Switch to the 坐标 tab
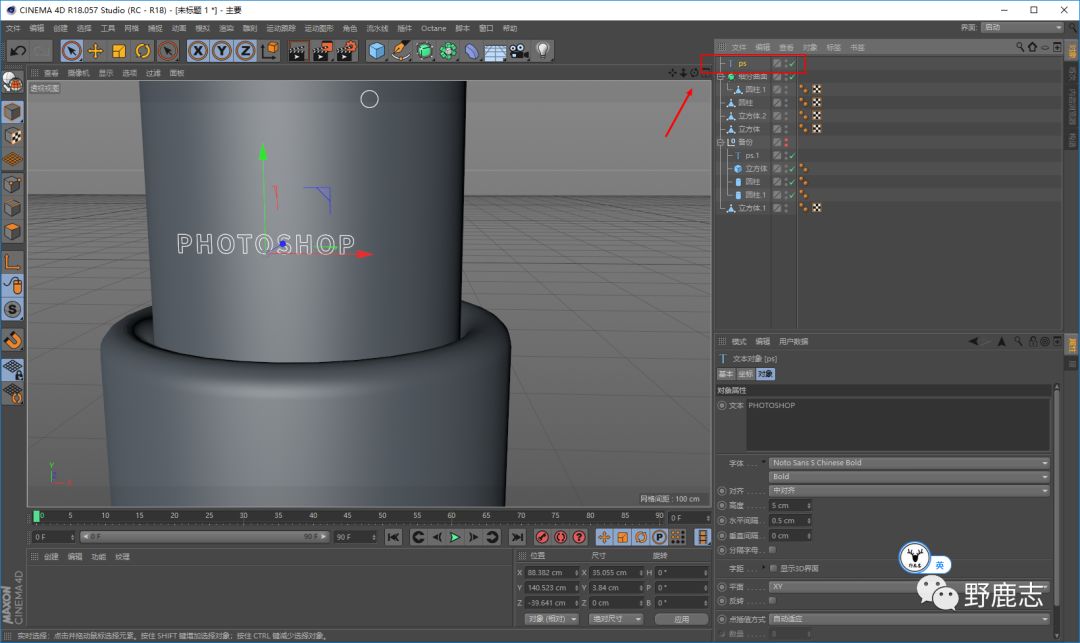 745,374
